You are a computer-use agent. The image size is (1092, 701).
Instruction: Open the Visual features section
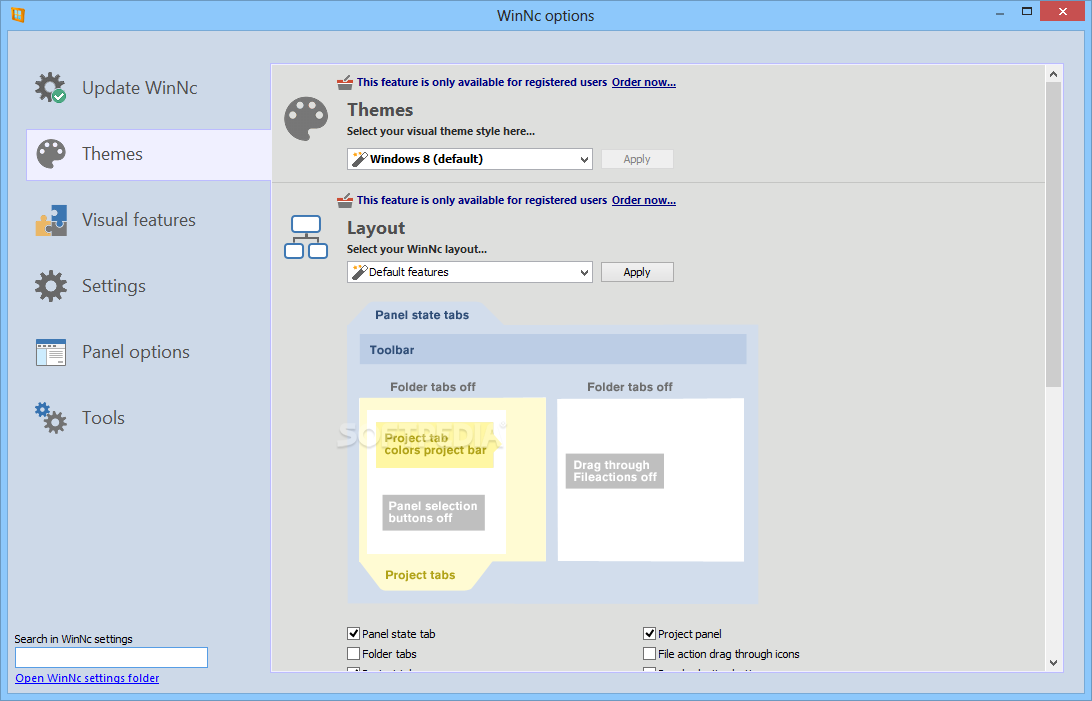139,220
